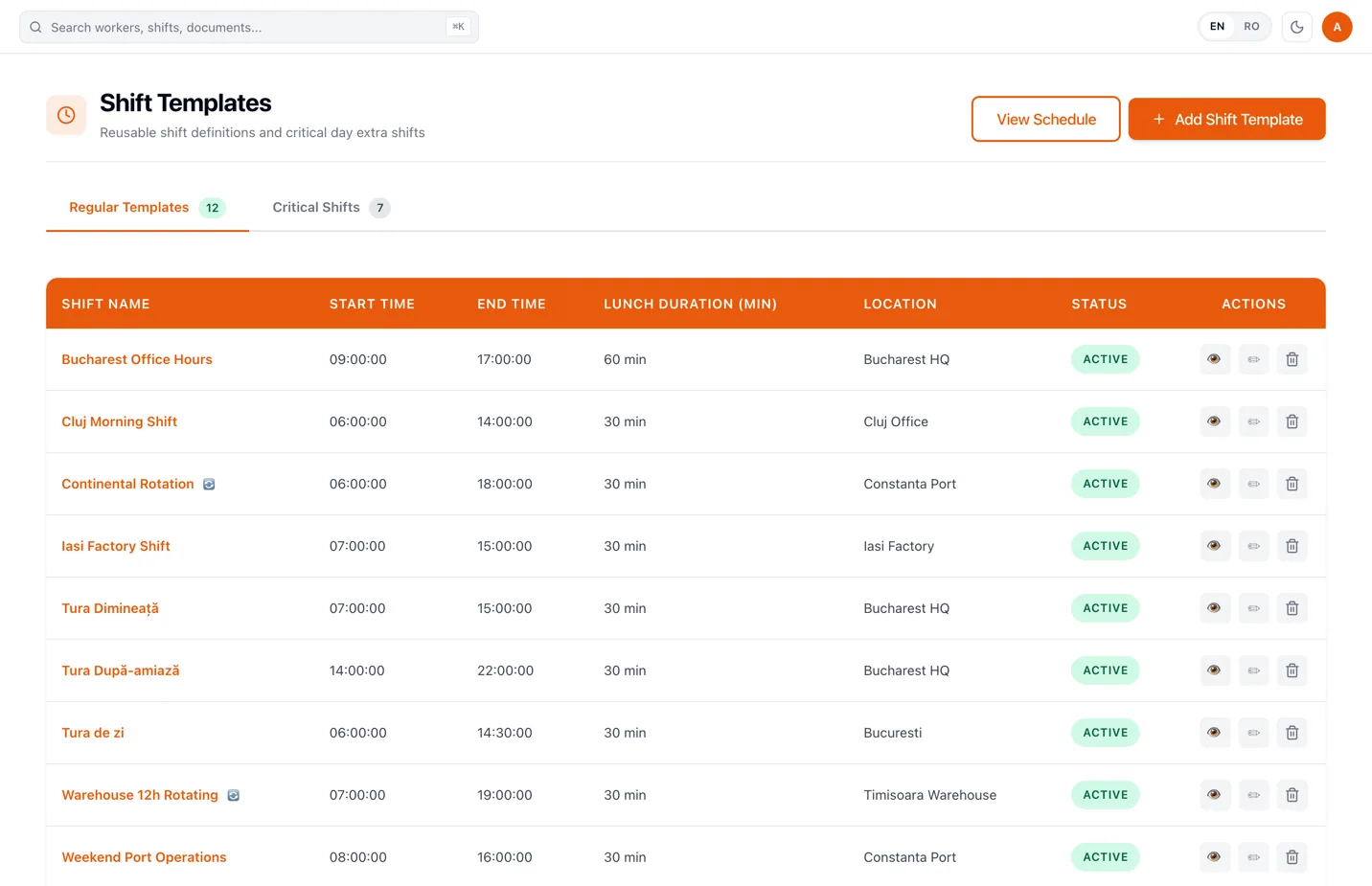Edit the Bucharest Office Hours template
This screenshot has height=886, width=1372.
tap(1253, 359)
